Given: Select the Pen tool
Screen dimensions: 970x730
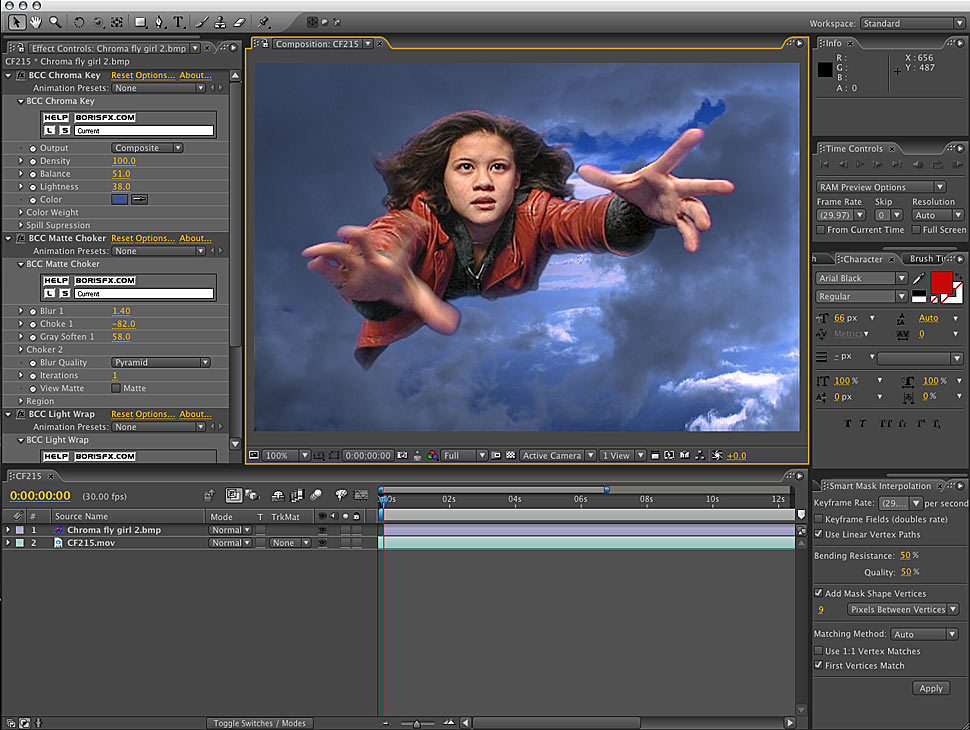Looking at the screenshot, I should tap(160, 21).
